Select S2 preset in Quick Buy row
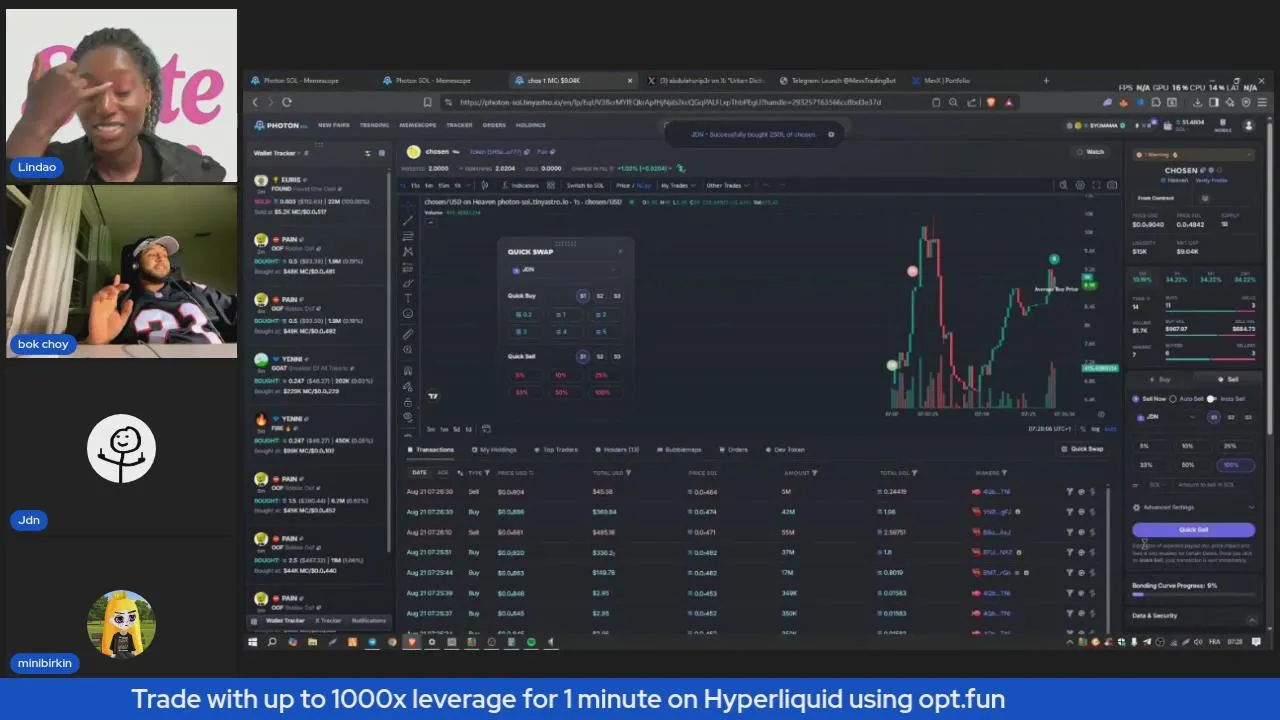This screenshot has height=720, width=1280. 600,296
